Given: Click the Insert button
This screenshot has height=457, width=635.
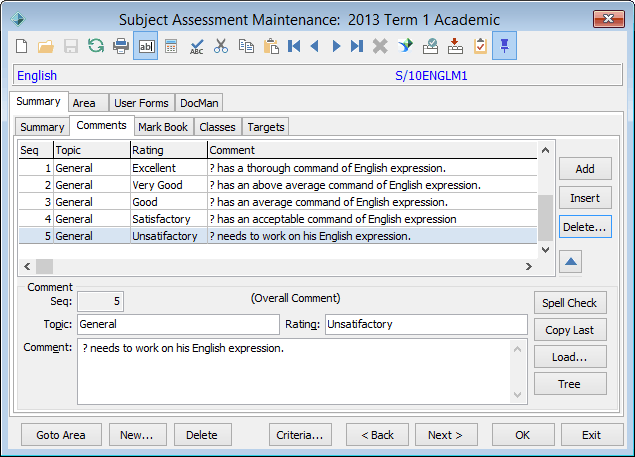Looking at the screenshot, I should click(585, 198).
